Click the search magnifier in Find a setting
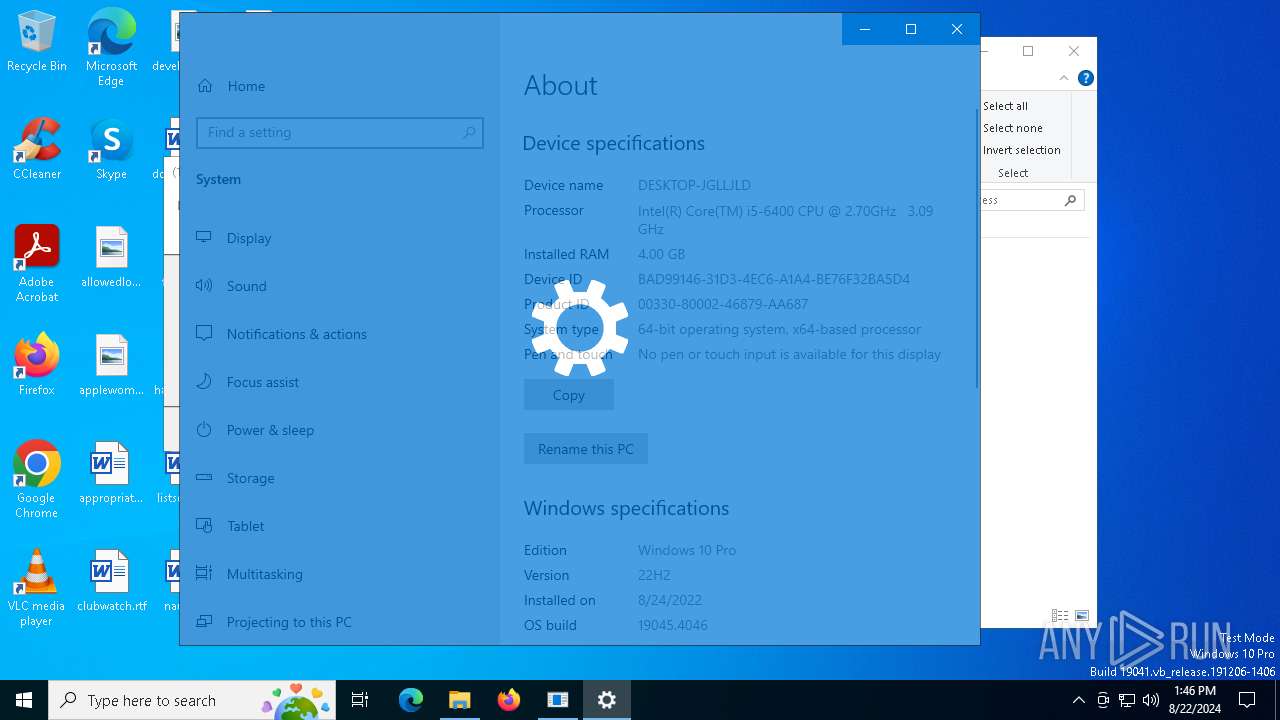Viewport: 1280px width, 720px height. coord(469,132)
